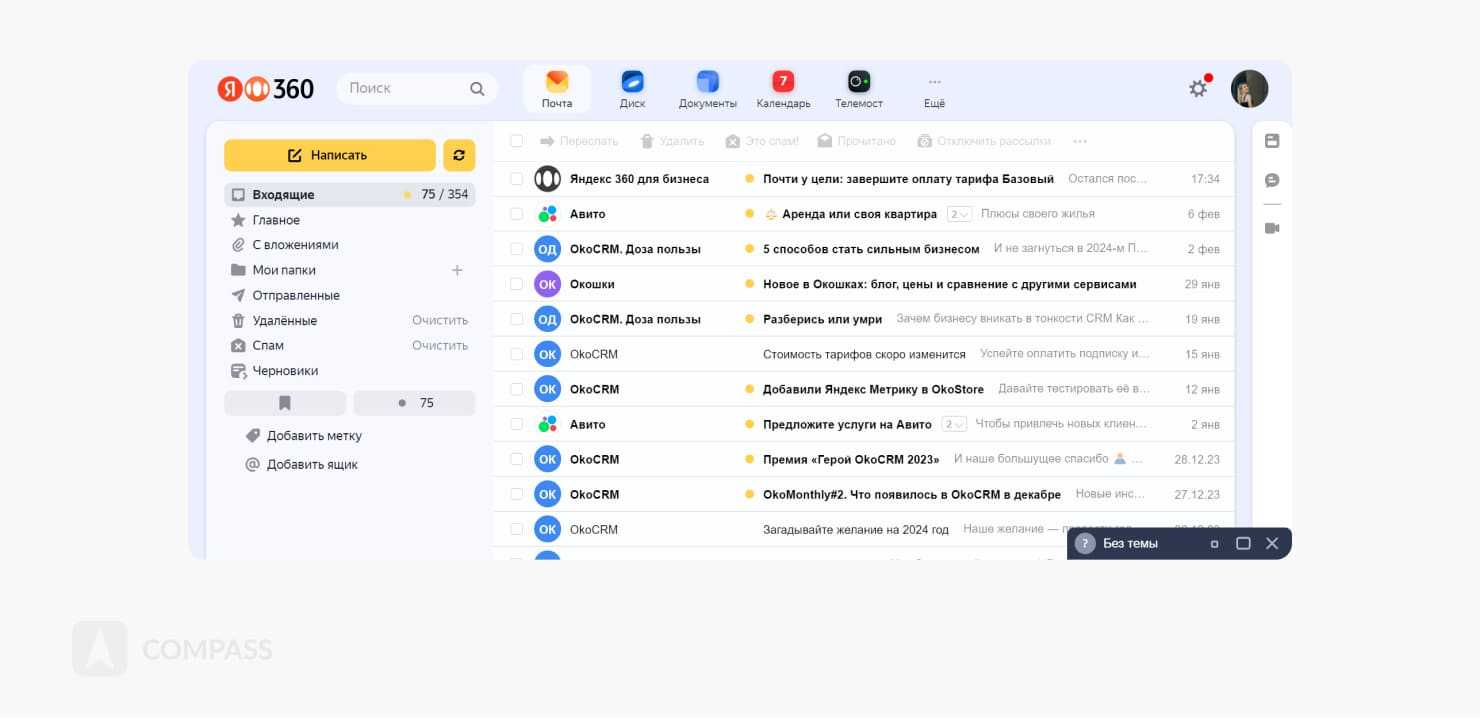Click the video camera icon in right sidebar
This screenshot has height=718, width=1480.
point(1272,228)
